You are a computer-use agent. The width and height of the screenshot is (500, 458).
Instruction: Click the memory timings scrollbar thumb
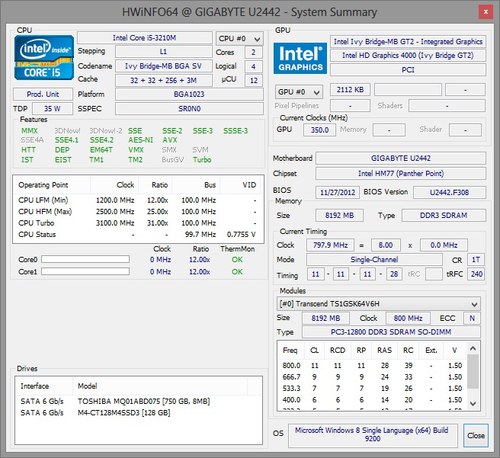point(473,371)
